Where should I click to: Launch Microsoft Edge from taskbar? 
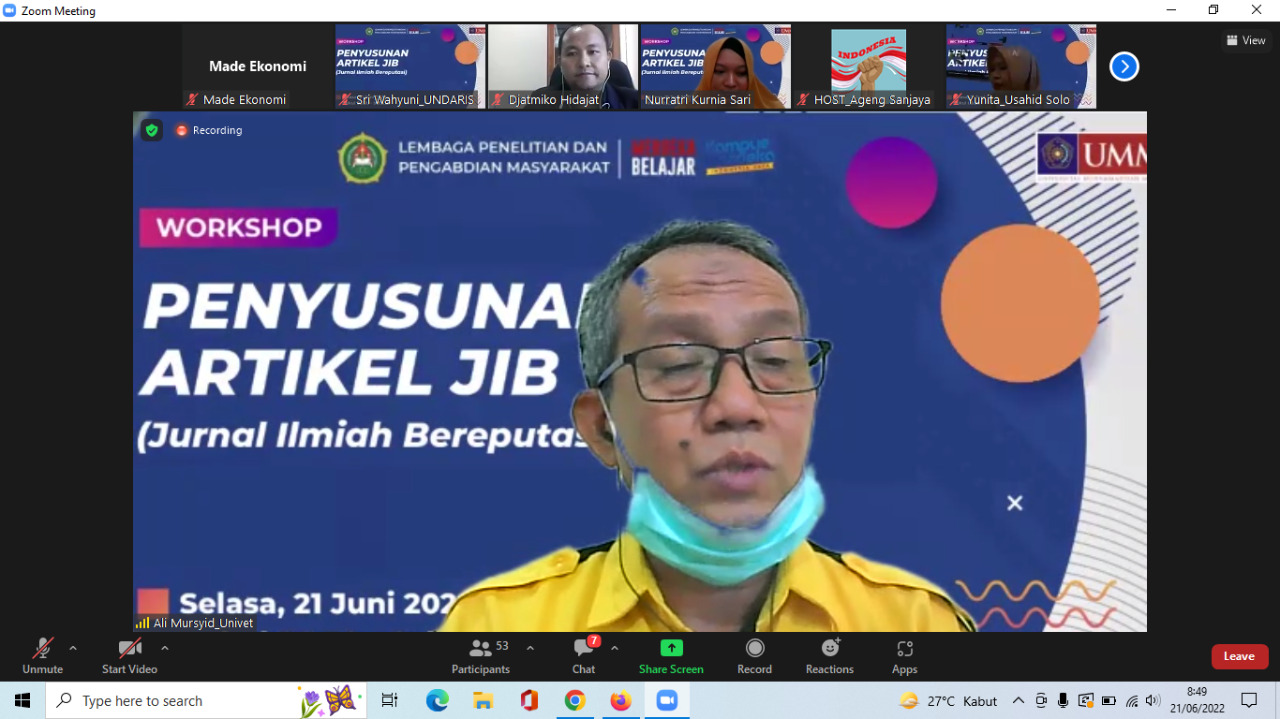(437, 701)
